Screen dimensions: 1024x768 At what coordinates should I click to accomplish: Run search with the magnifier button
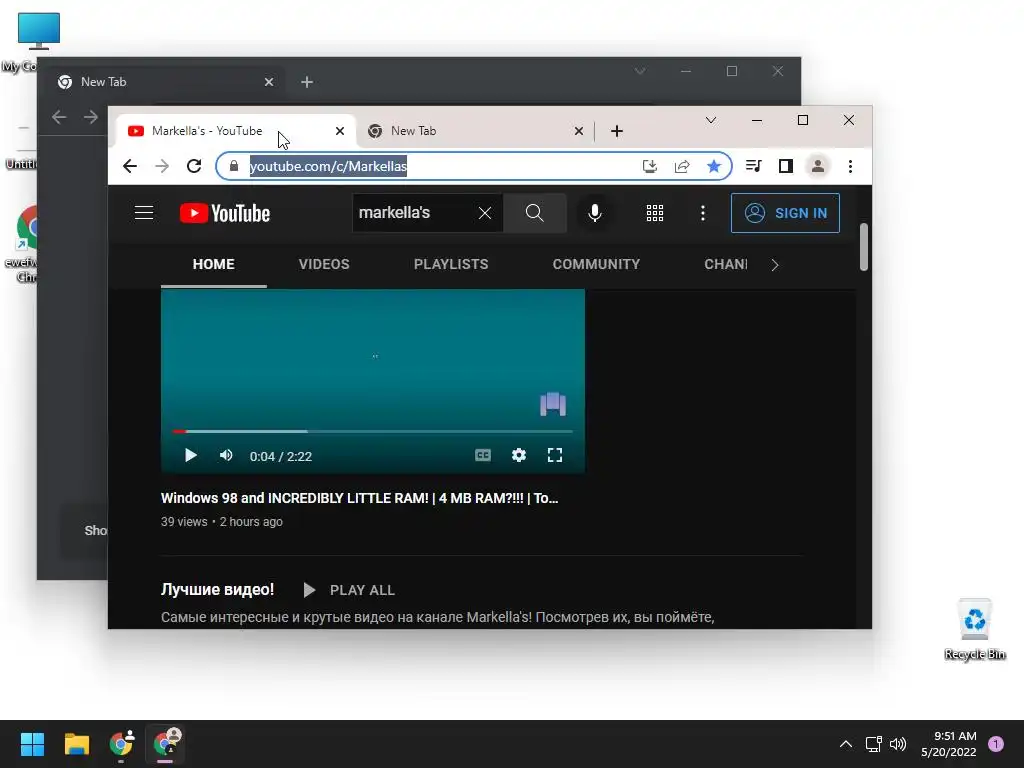(534, 213)
